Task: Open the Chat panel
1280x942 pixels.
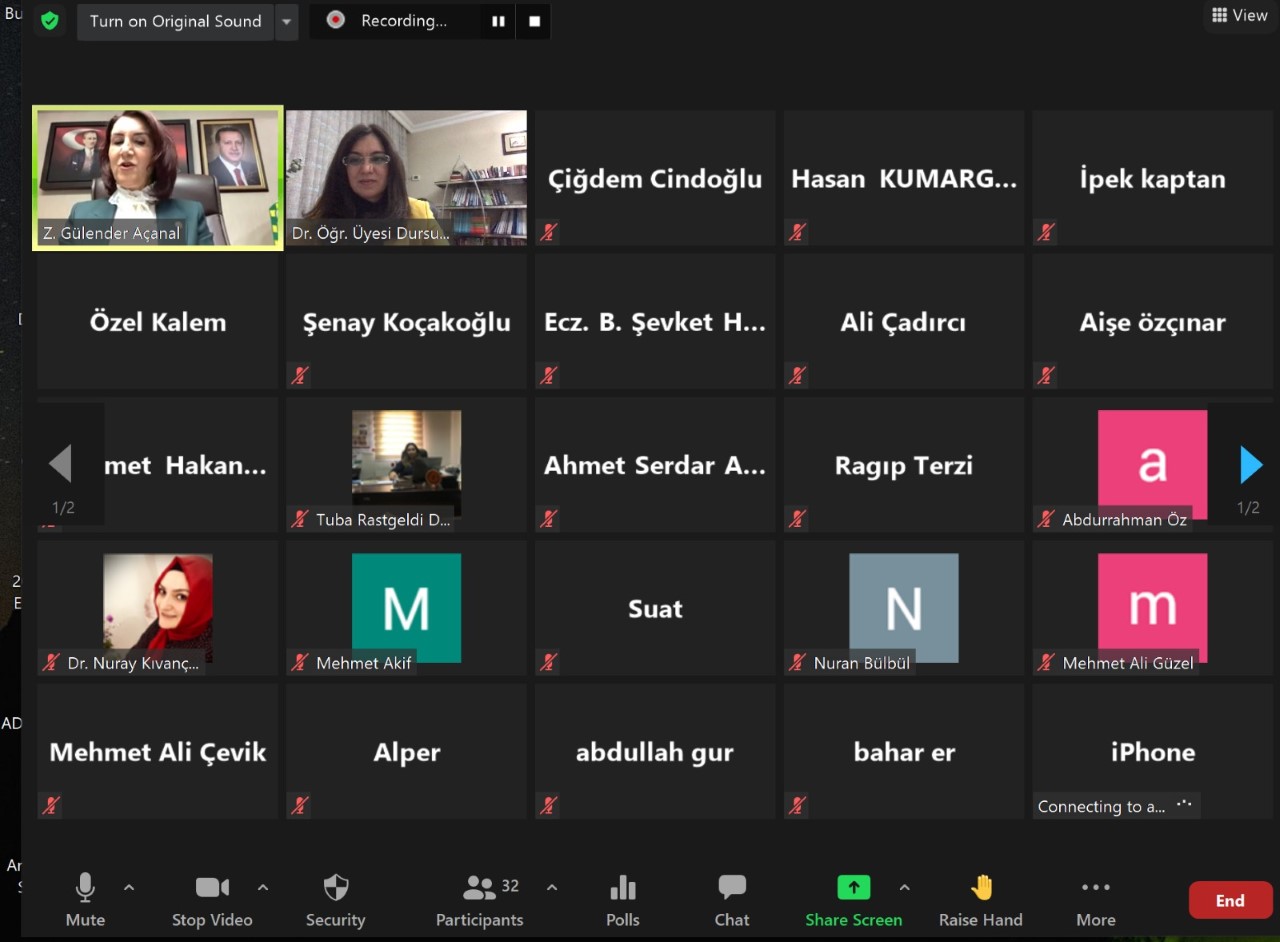Action: [x=731, y=899]
